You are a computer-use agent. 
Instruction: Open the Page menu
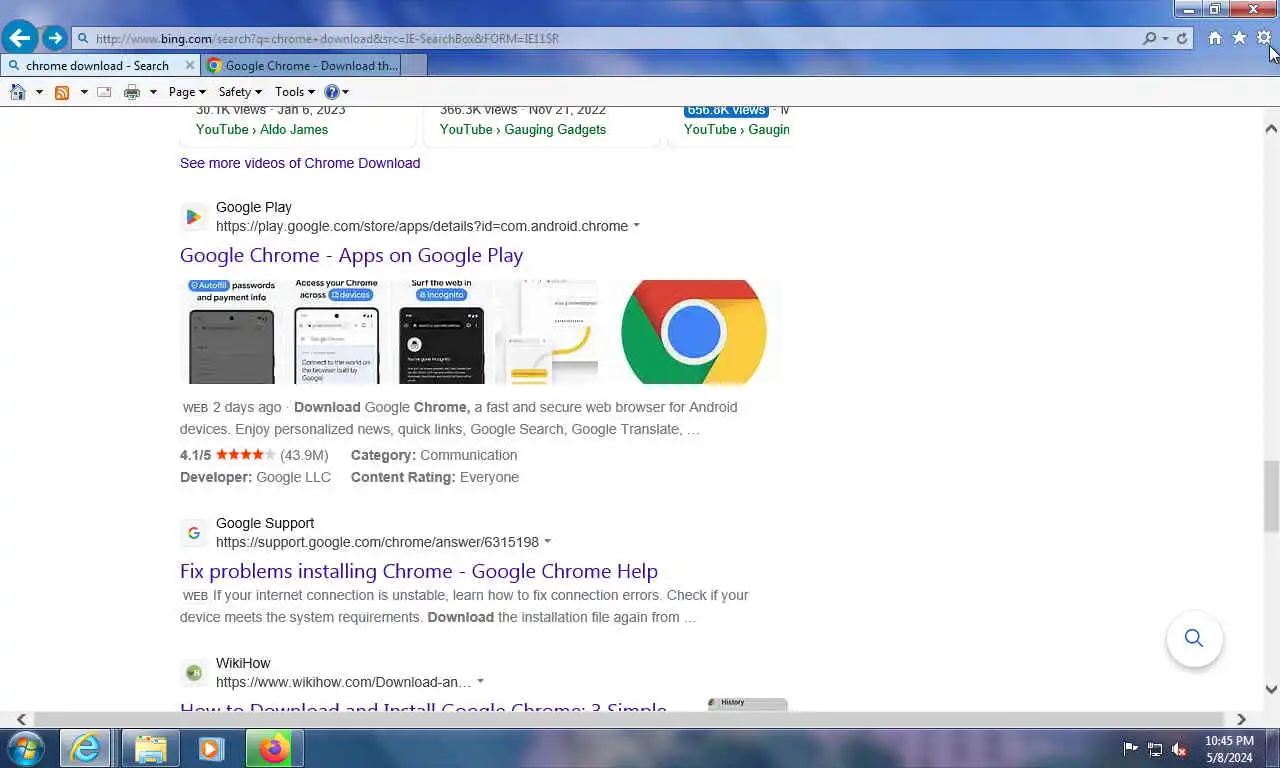pyautogui.click(x=187, y=92)
